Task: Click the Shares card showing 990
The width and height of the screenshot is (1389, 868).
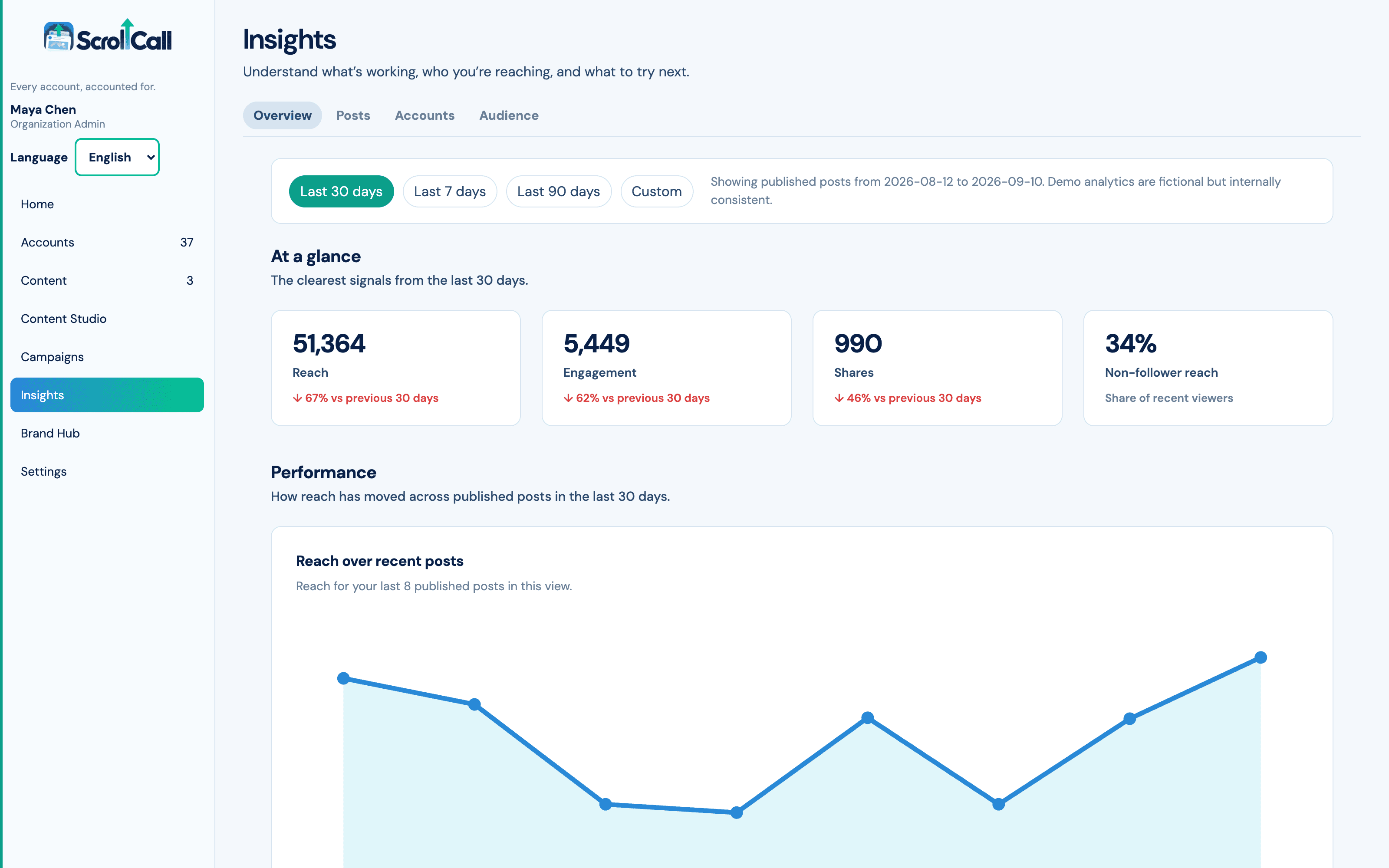Action: click(937, 368)
